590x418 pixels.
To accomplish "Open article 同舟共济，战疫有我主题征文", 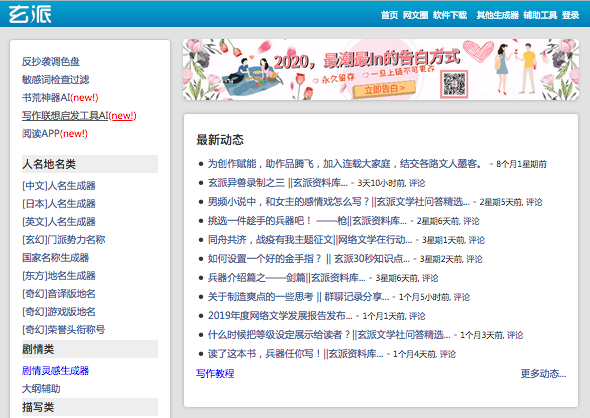I will coord(310,240).
